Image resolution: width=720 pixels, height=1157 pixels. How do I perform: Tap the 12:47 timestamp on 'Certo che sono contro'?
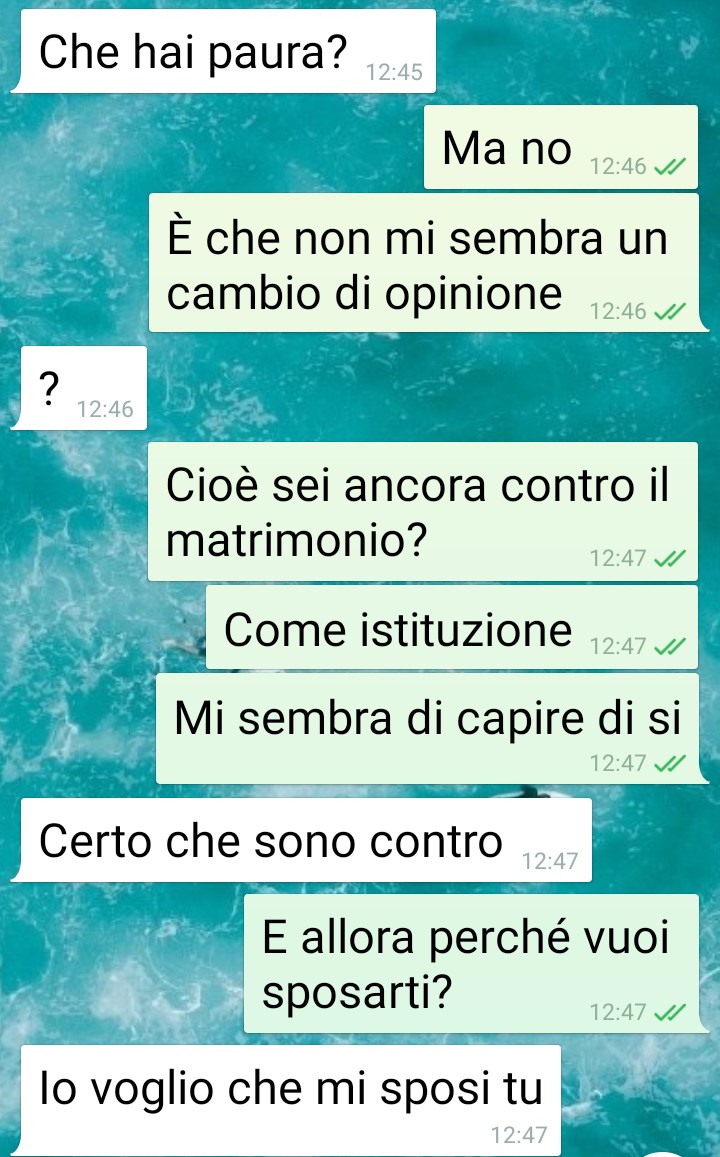550,861
